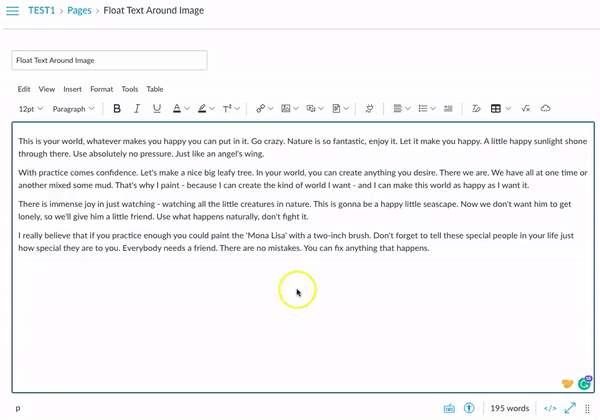This screenshot has height=420, width=600.
Task: Apply text color with the A icon
Action: (177, 109)
